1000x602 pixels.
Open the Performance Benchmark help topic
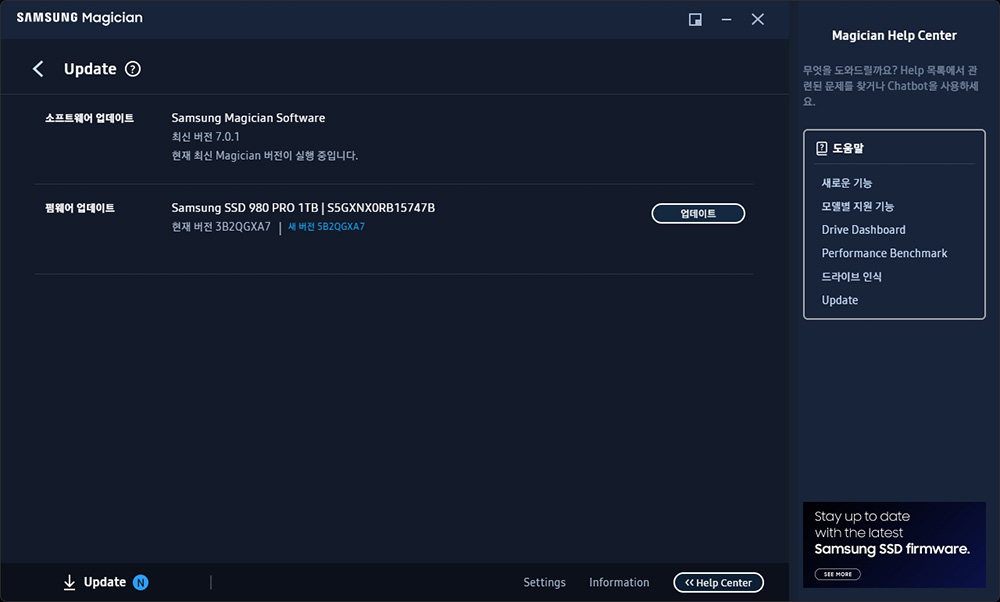tap(884, 253)
